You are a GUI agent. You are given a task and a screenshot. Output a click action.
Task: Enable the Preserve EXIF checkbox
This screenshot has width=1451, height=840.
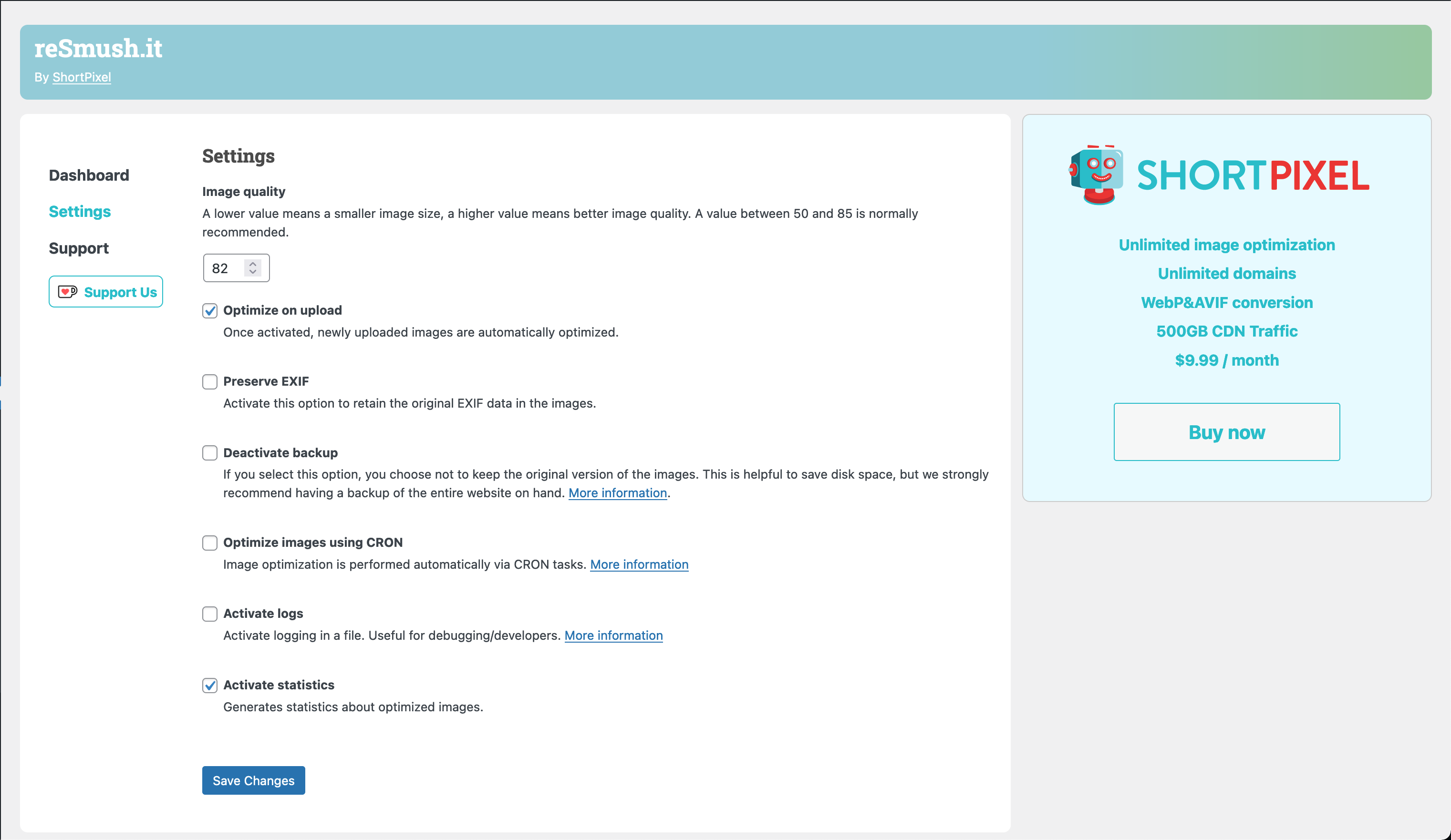point(210,381)
